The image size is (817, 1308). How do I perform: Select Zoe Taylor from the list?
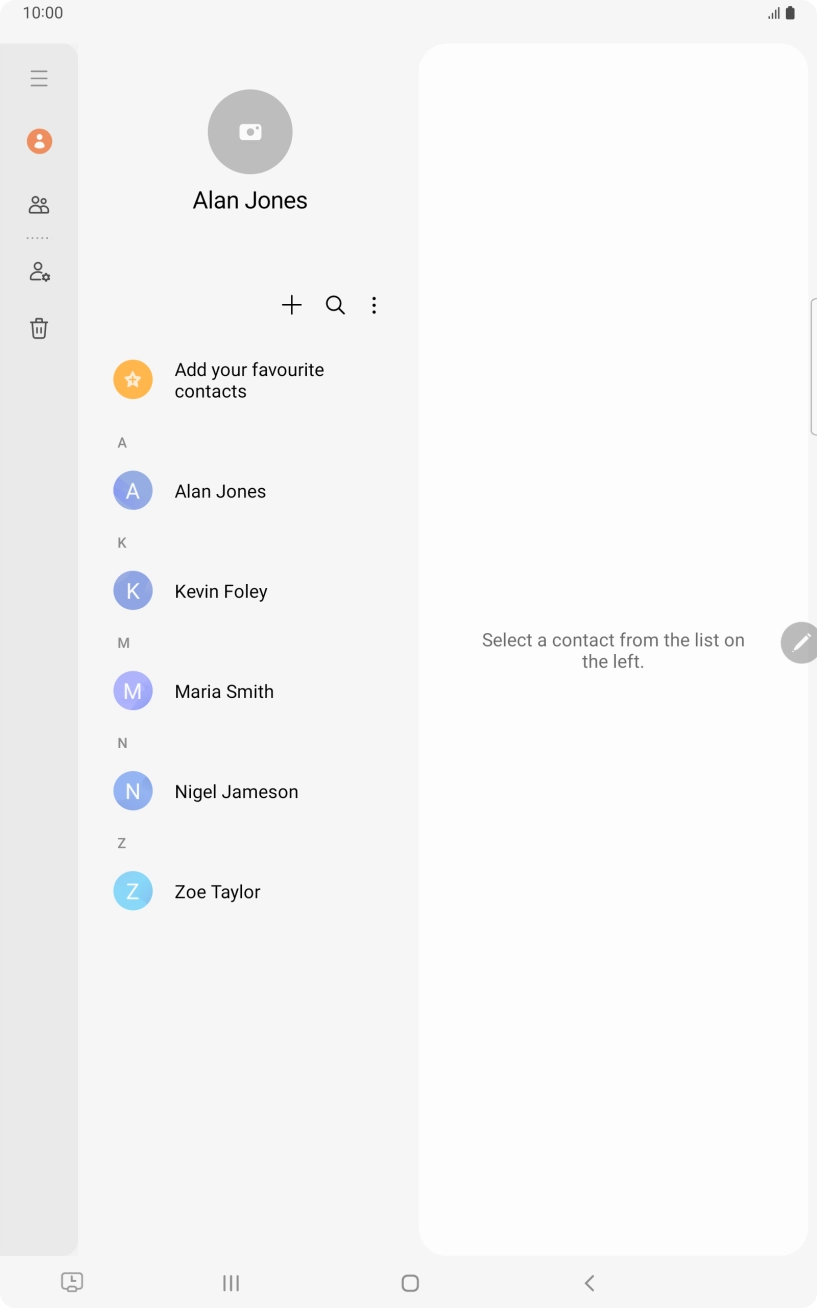click(x=217, y=891)
